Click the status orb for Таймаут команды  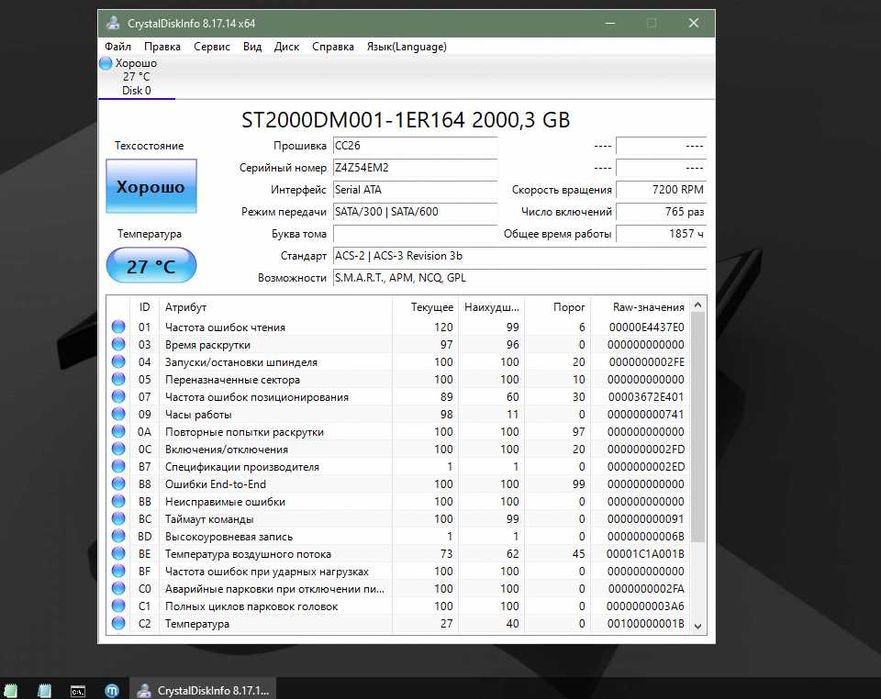[x=119, y=518]
